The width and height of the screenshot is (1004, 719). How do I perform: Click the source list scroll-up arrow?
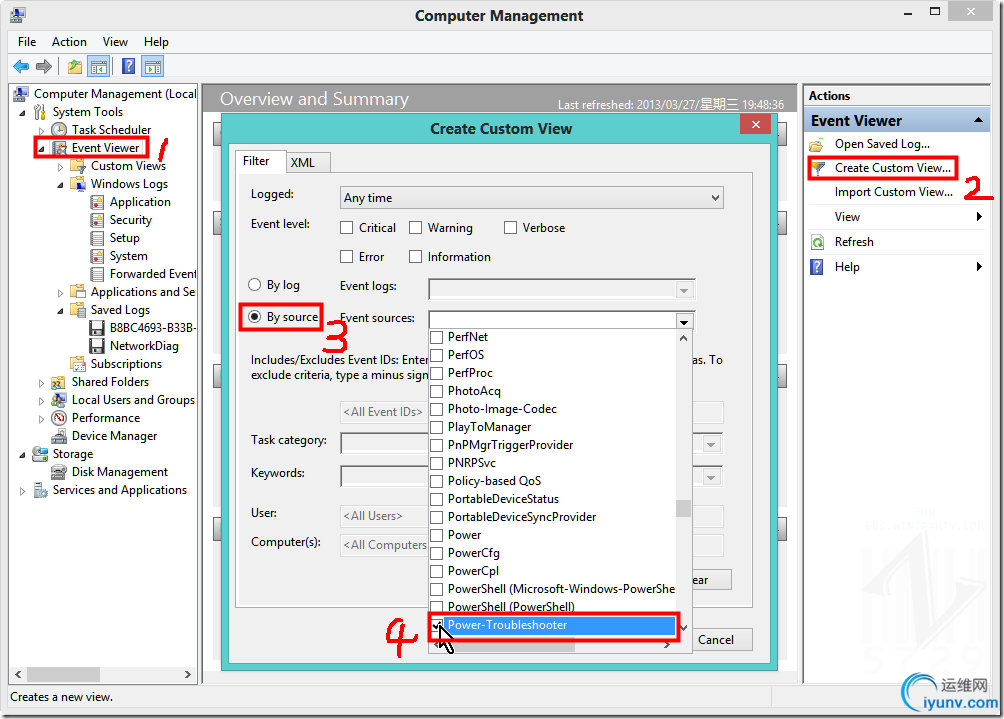[x=683, y=339]
